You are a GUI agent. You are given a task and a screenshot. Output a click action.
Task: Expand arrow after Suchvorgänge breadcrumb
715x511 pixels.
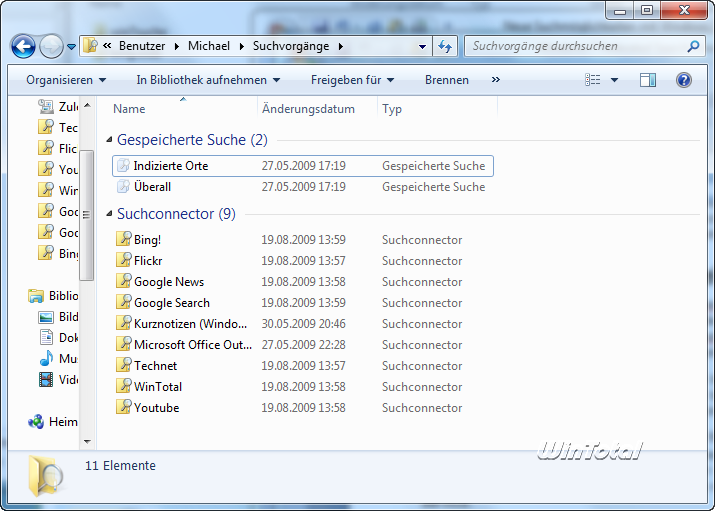pos(341,46)
